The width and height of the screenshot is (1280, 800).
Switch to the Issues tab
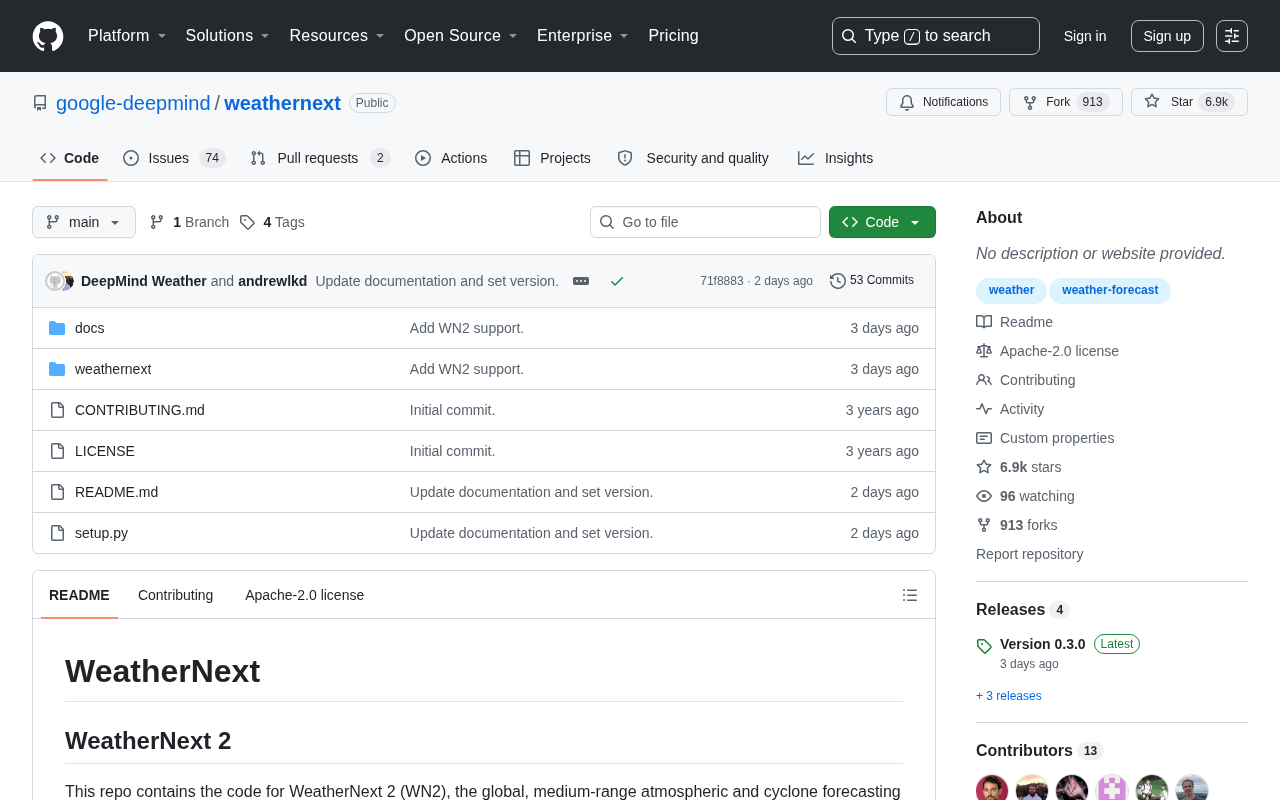point(174,158)
